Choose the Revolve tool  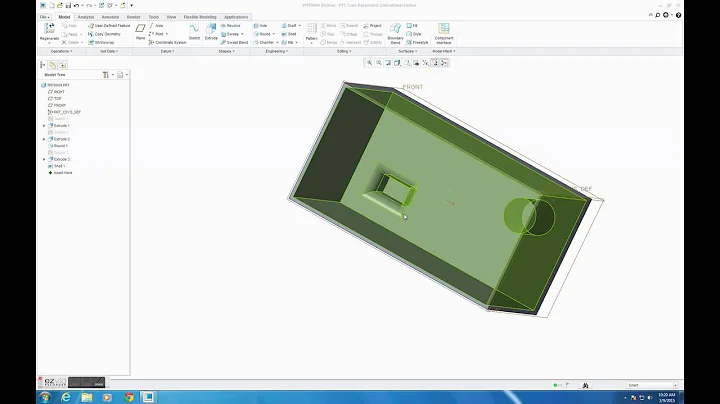(x=231, y=26)
